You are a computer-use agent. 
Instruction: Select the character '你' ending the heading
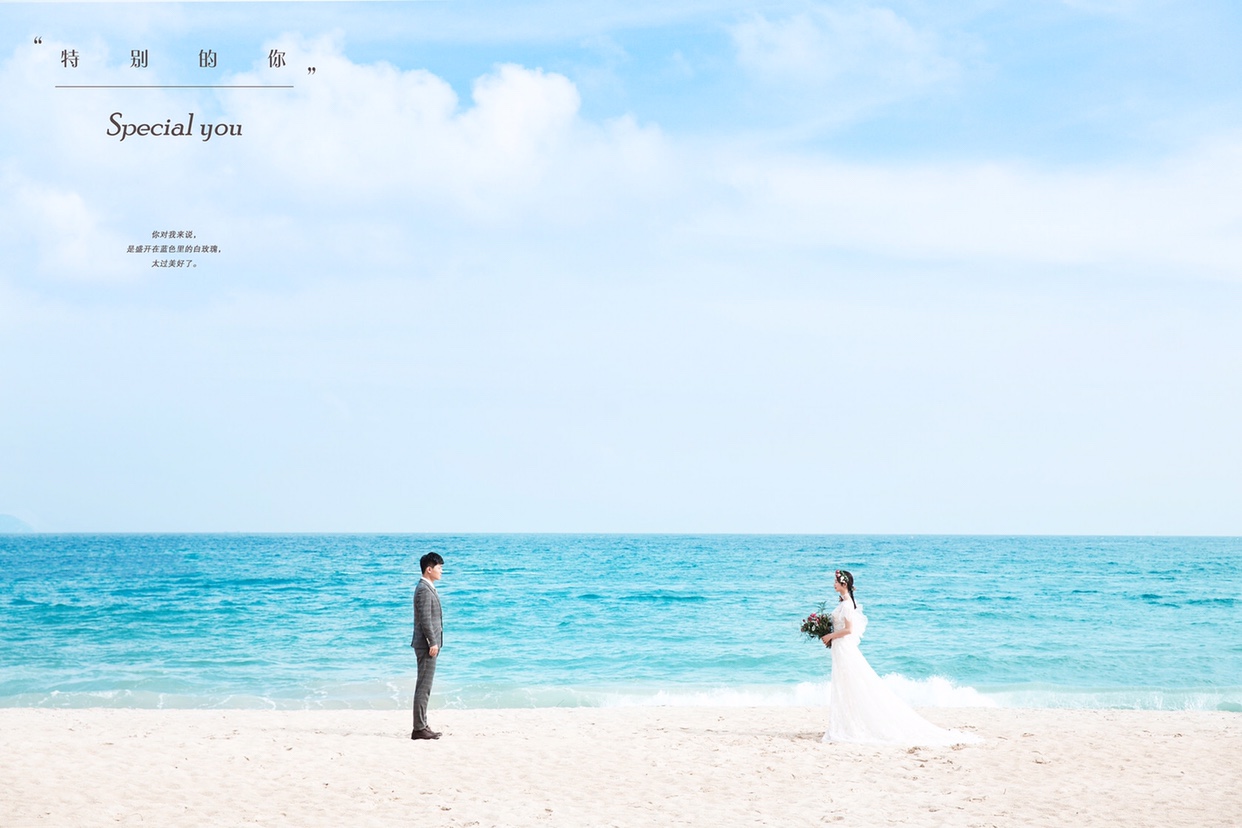277,59
